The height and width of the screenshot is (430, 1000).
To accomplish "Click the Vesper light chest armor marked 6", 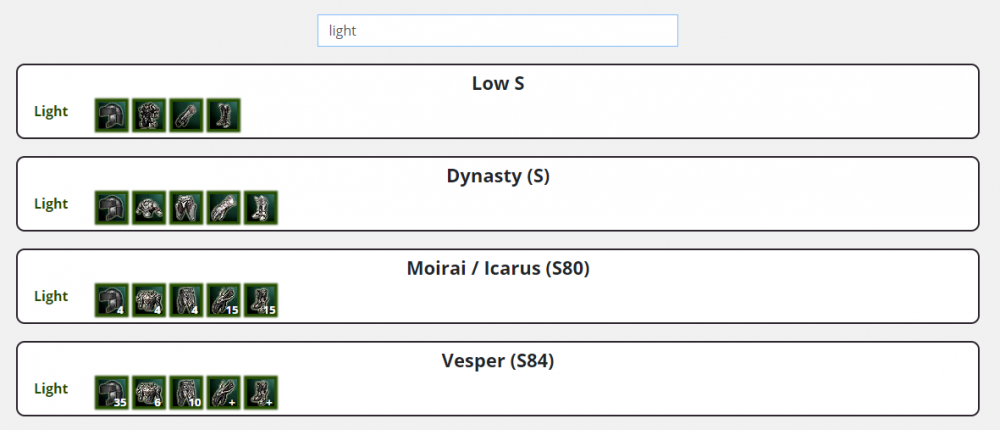I will [x=149, y=392].
